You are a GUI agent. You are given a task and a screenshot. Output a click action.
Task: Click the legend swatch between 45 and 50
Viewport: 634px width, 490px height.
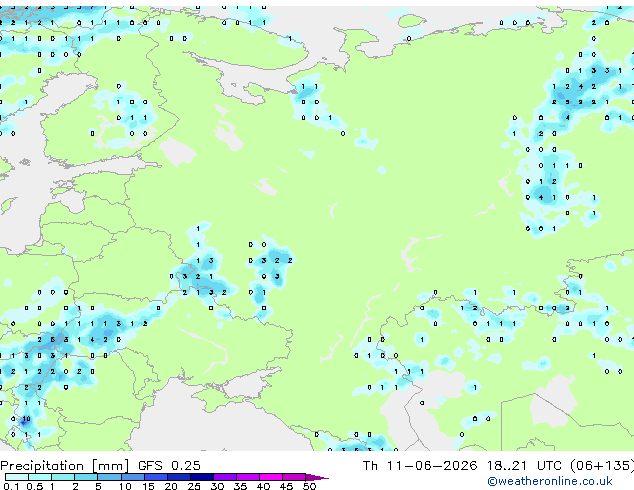294,477
